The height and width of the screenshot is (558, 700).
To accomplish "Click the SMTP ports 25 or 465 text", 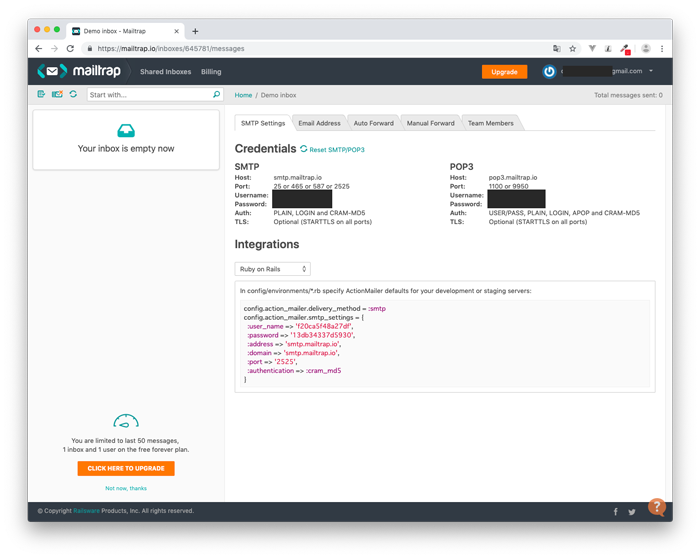I will click(311, 186).
